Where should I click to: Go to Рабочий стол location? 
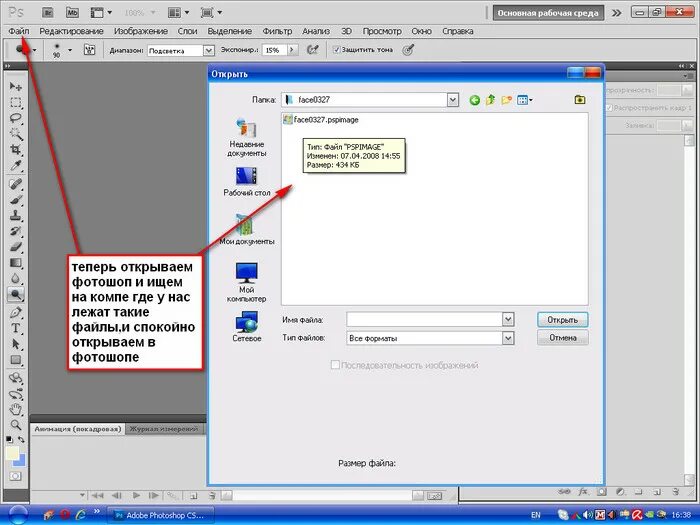tap(246, 182)
